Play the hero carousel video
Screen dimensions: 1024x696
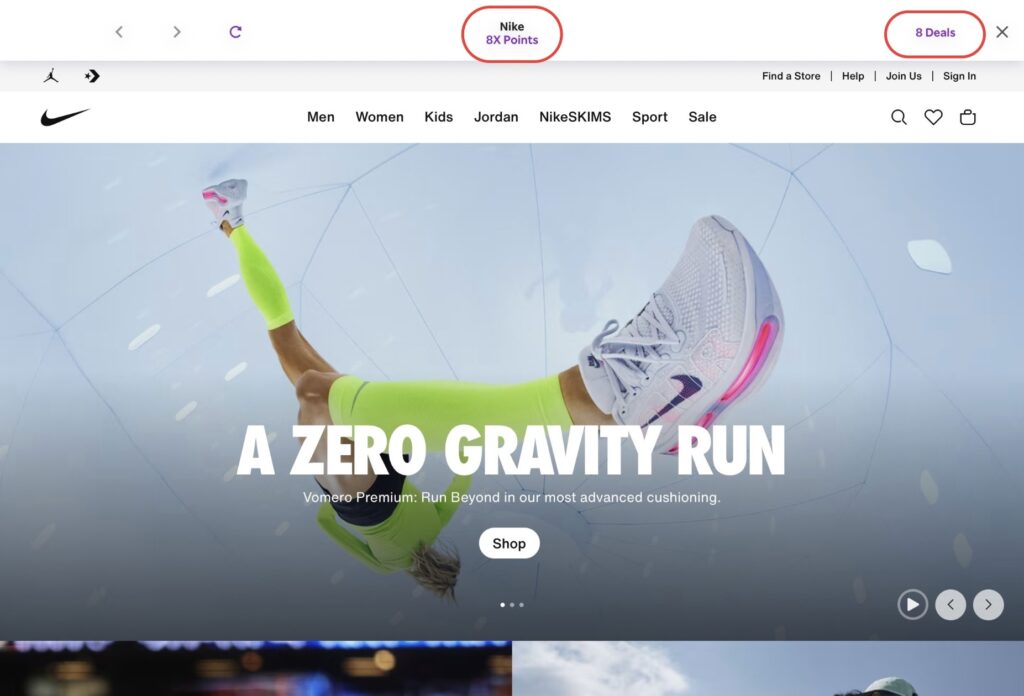coord(912,604)
